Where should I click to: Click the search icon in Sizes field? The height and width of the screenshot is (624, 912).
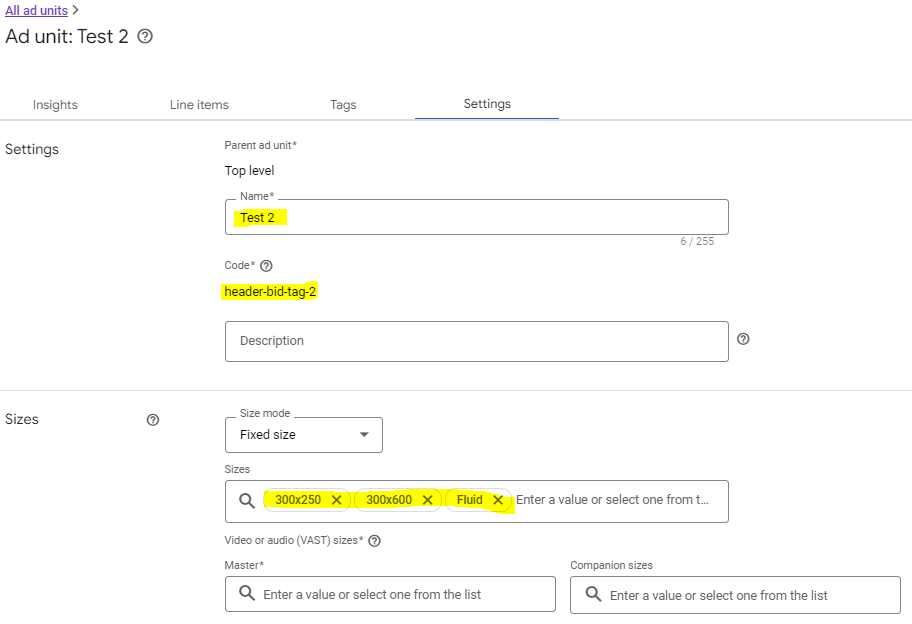tap(247, 501)
